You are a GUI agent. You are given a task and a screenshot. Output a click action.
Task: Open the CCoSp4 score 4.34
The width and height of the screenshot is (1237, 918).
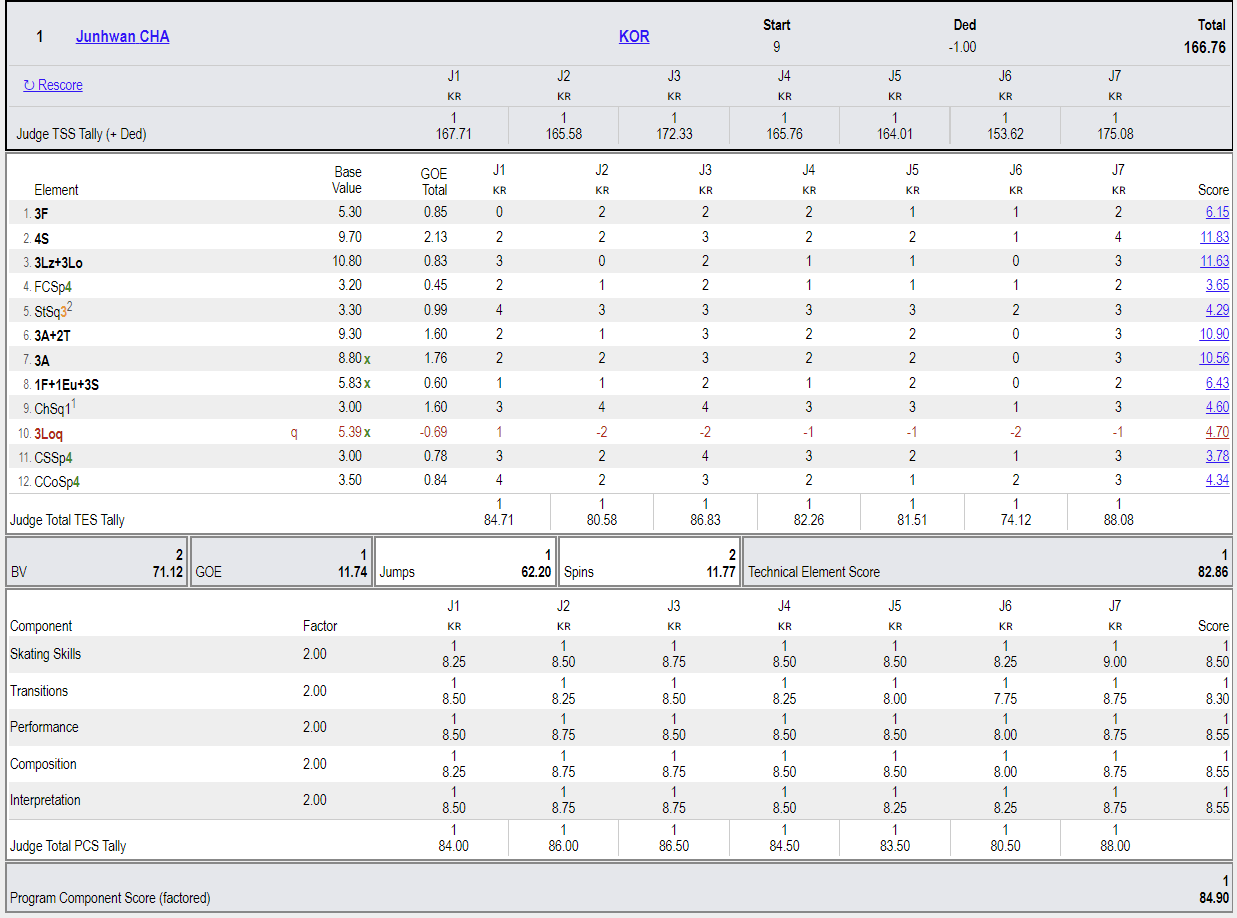tap(1217, 480)
